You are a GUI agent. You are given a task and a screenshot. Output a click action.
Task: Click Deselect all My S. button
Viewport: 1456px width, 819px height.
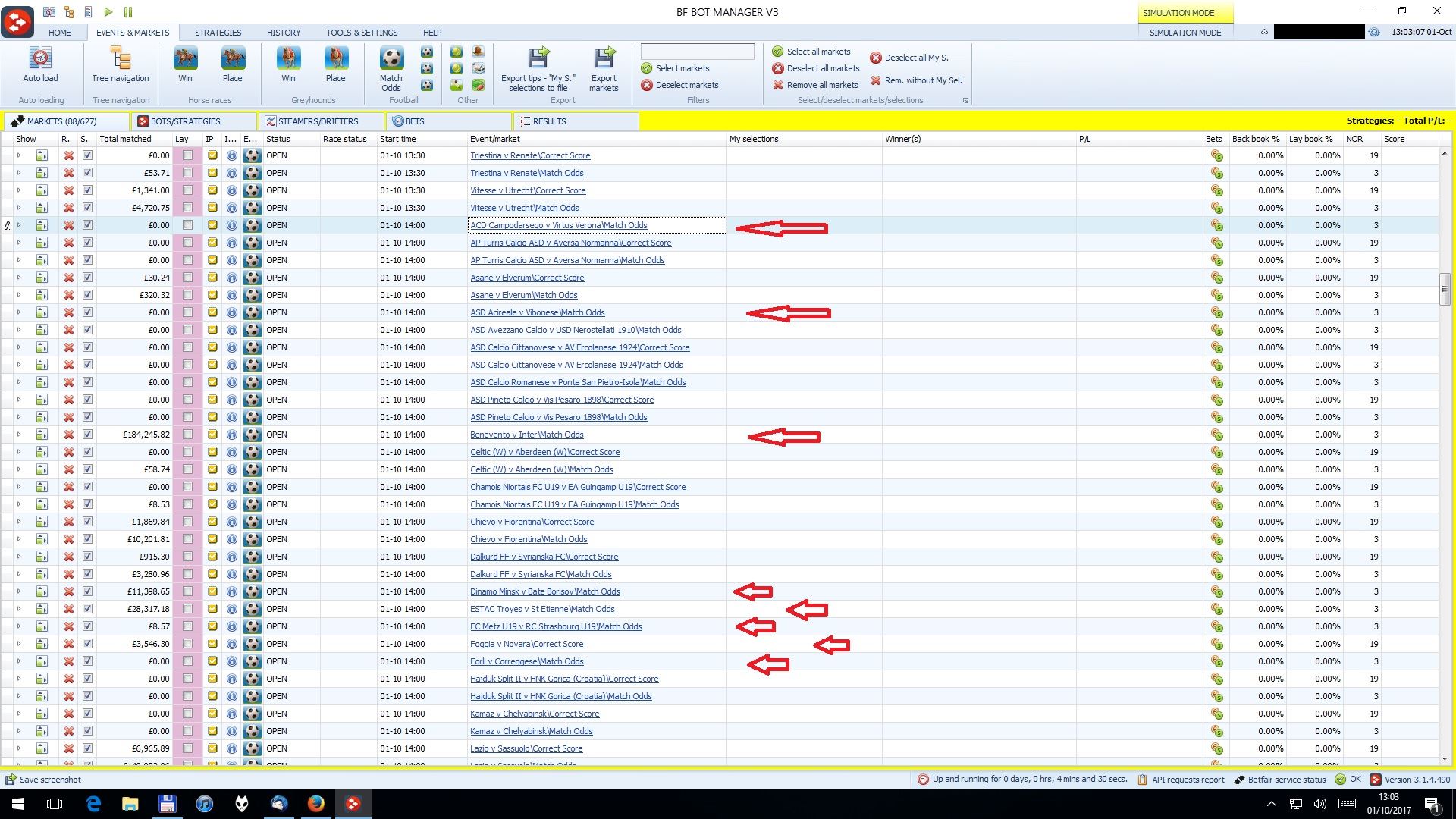click(x=909, y=58)
